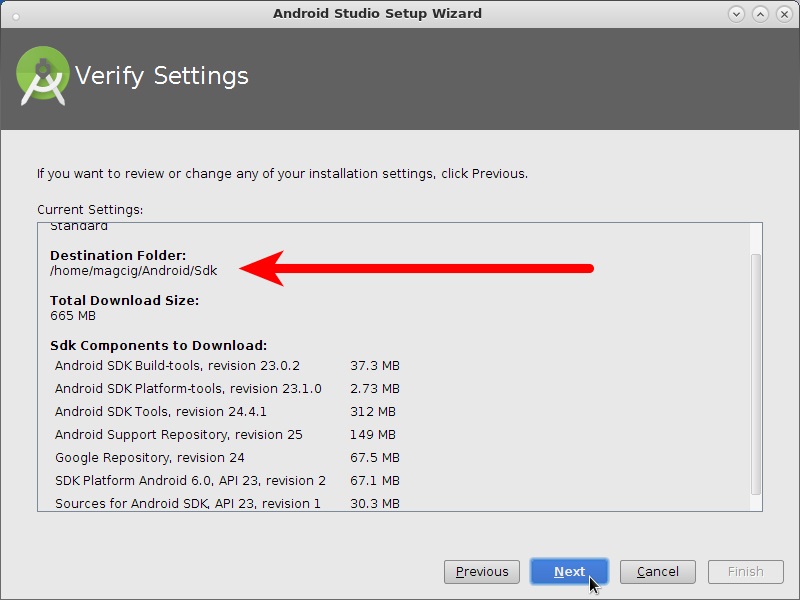
Task: Click the Android Studio Setup Wizard title text
Action: (378, 13)
